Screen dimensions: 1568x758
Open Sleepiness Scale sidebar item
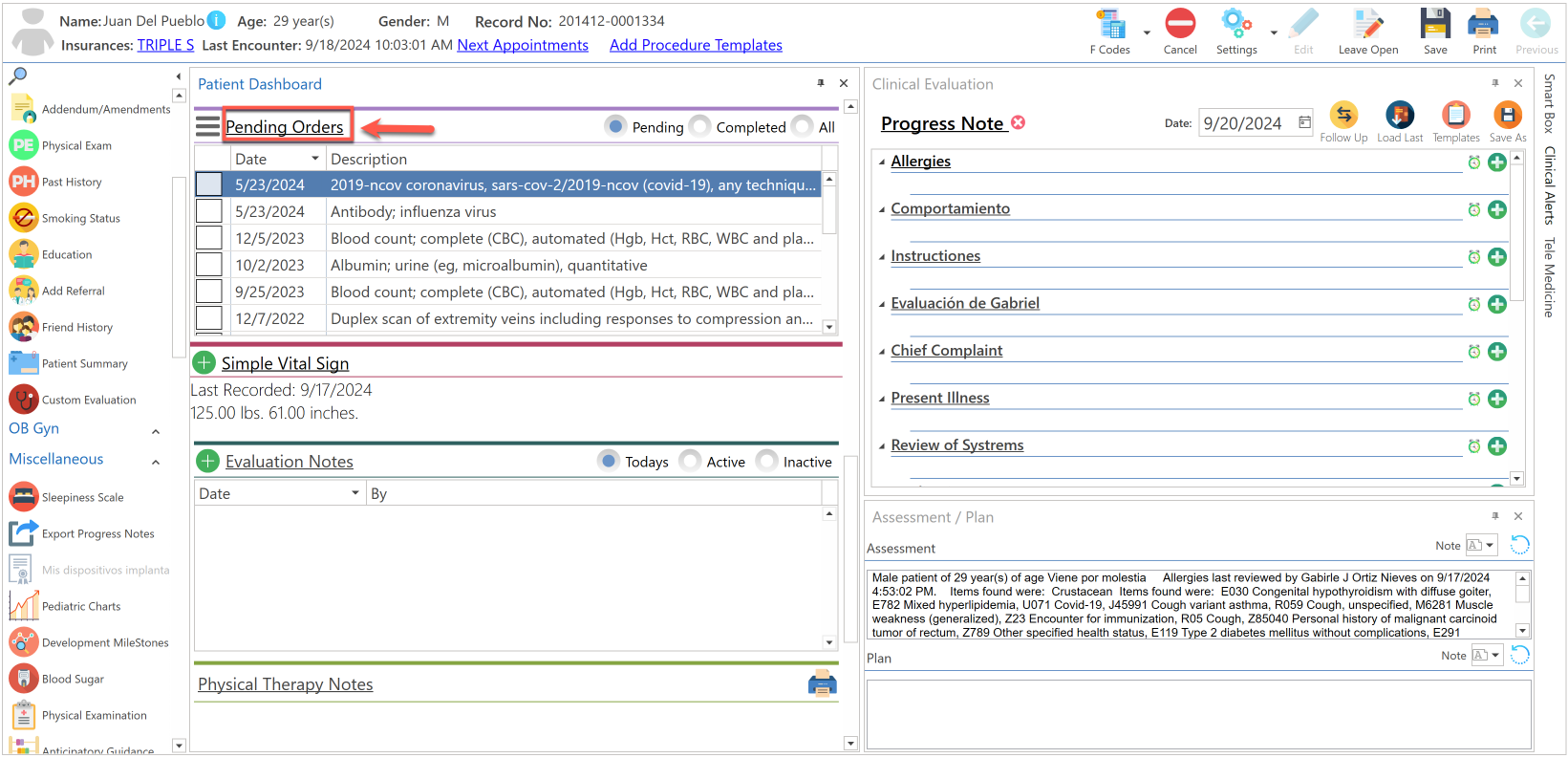[67, 497]
